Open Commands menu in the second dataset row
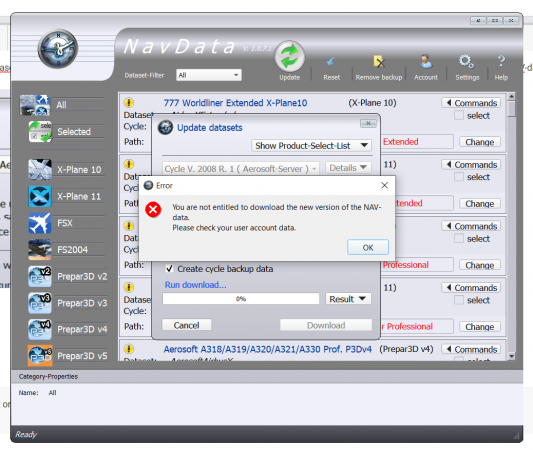 (471, 165)
